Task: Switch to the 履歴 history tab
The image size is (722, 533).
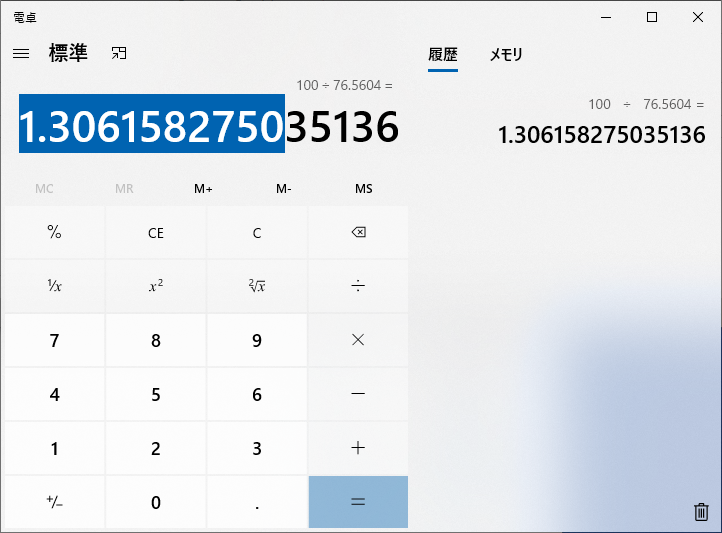Action: click(443, 55)
